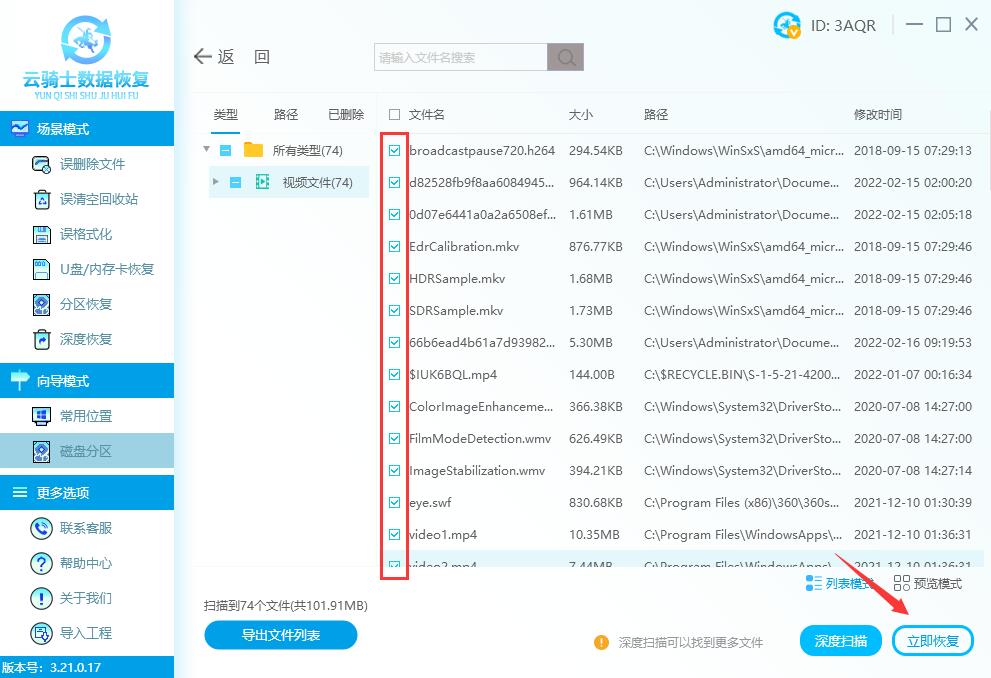Screen dimensions: 991x678
Task: Click the 扫描到74个文件 summary text
Action: (286, 605)
